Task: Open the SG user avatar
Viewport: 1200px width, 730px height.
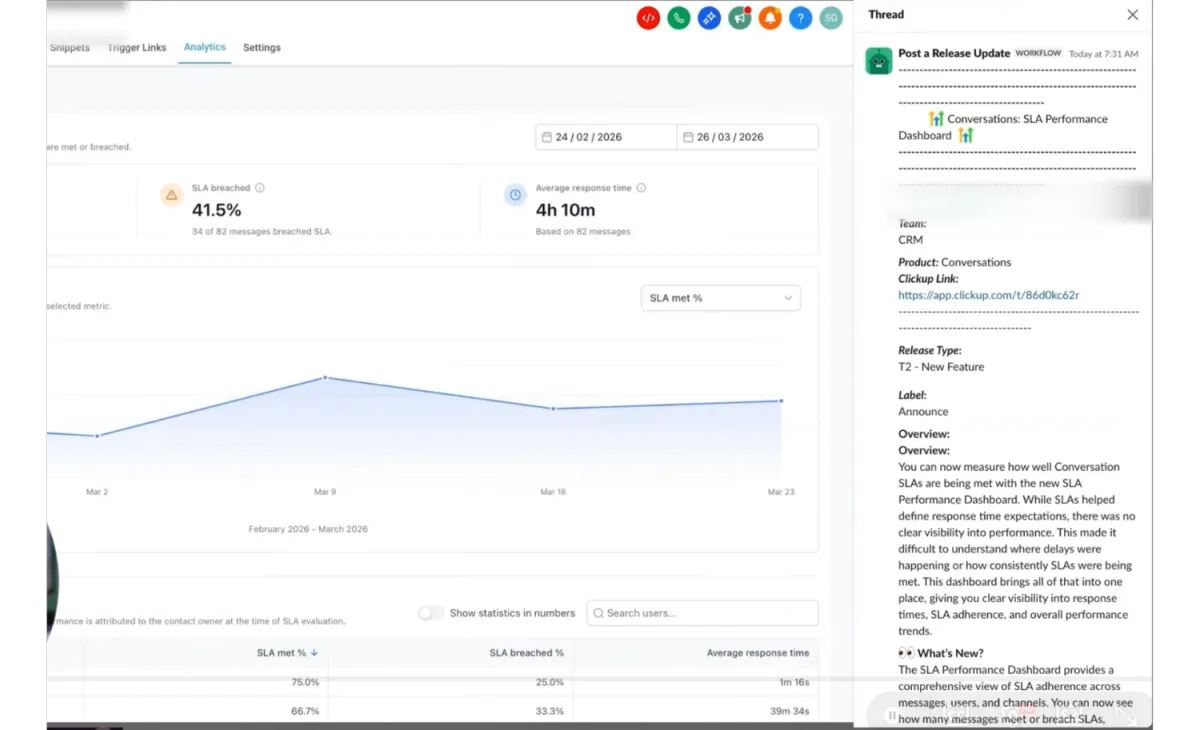Action: 830,18
